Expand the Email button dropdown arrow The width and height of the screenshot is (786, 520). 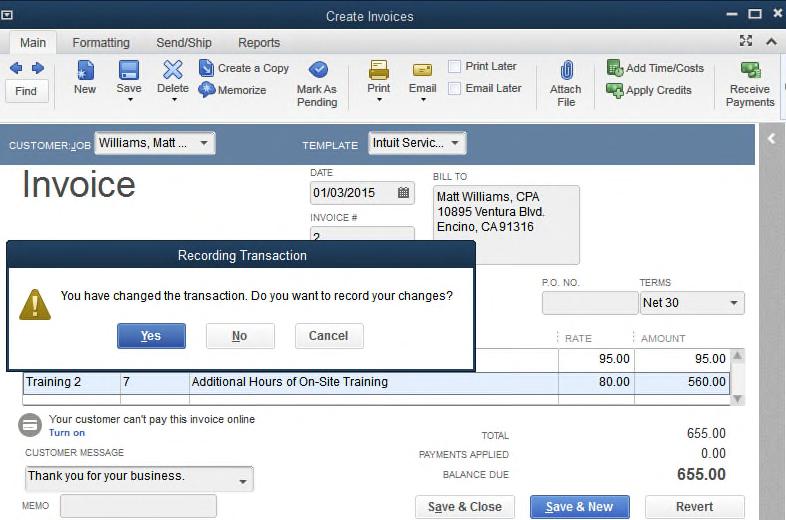424,100
